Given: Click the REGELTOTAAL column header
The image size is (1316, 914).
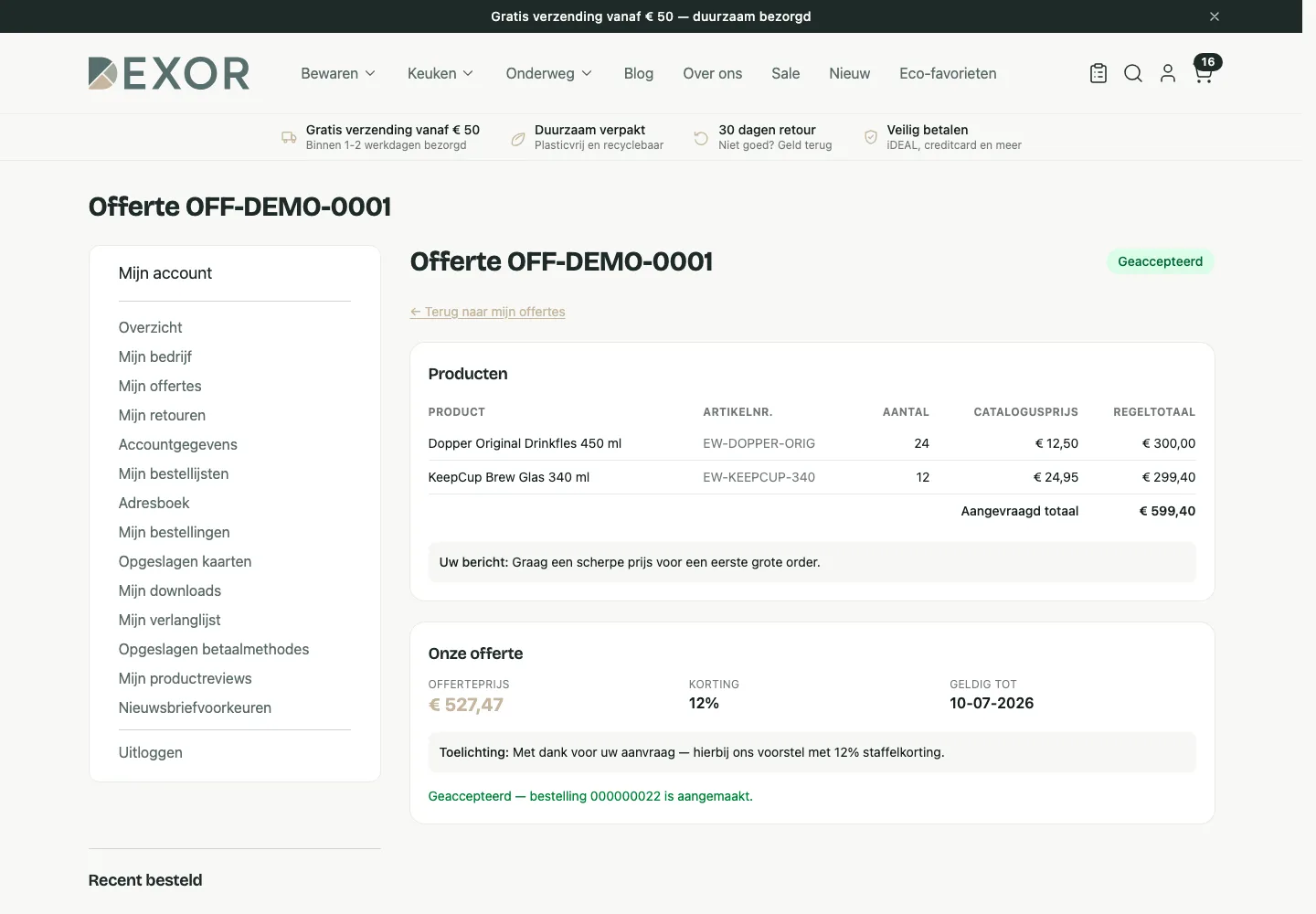Looking at the screenshot, I should tap(1154, 412).
